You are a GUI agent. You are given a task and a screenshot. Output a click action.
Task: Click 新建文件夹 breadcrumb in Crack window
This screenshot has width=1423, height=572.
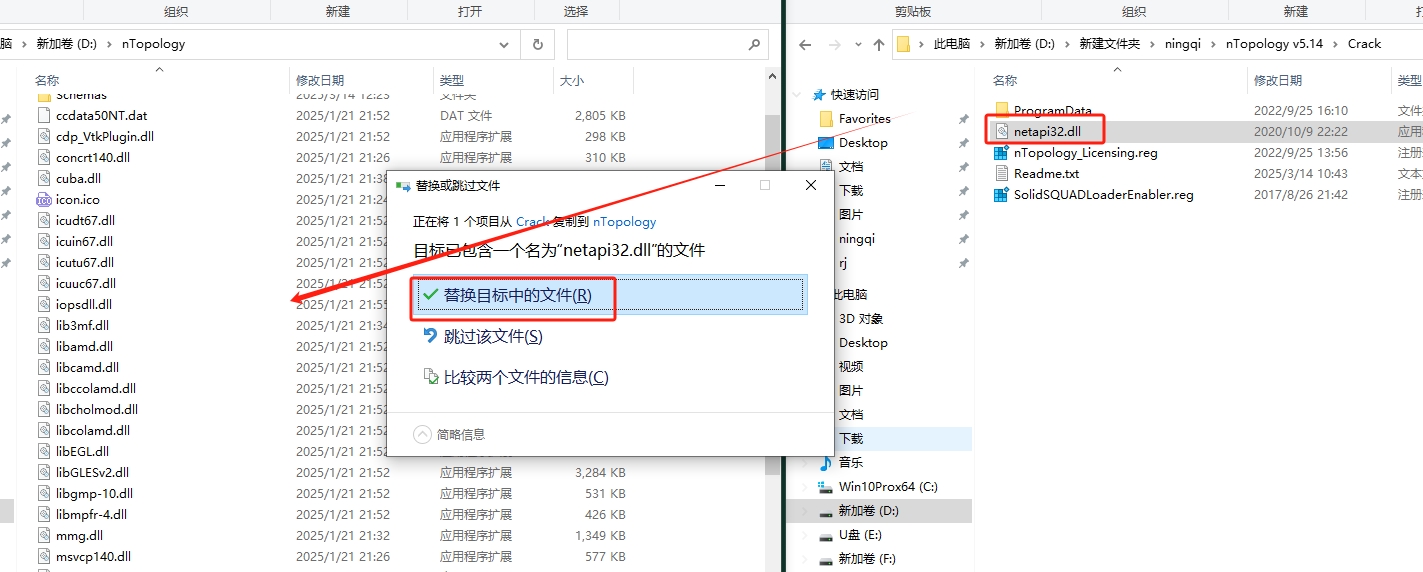[x=1109, y=44]
